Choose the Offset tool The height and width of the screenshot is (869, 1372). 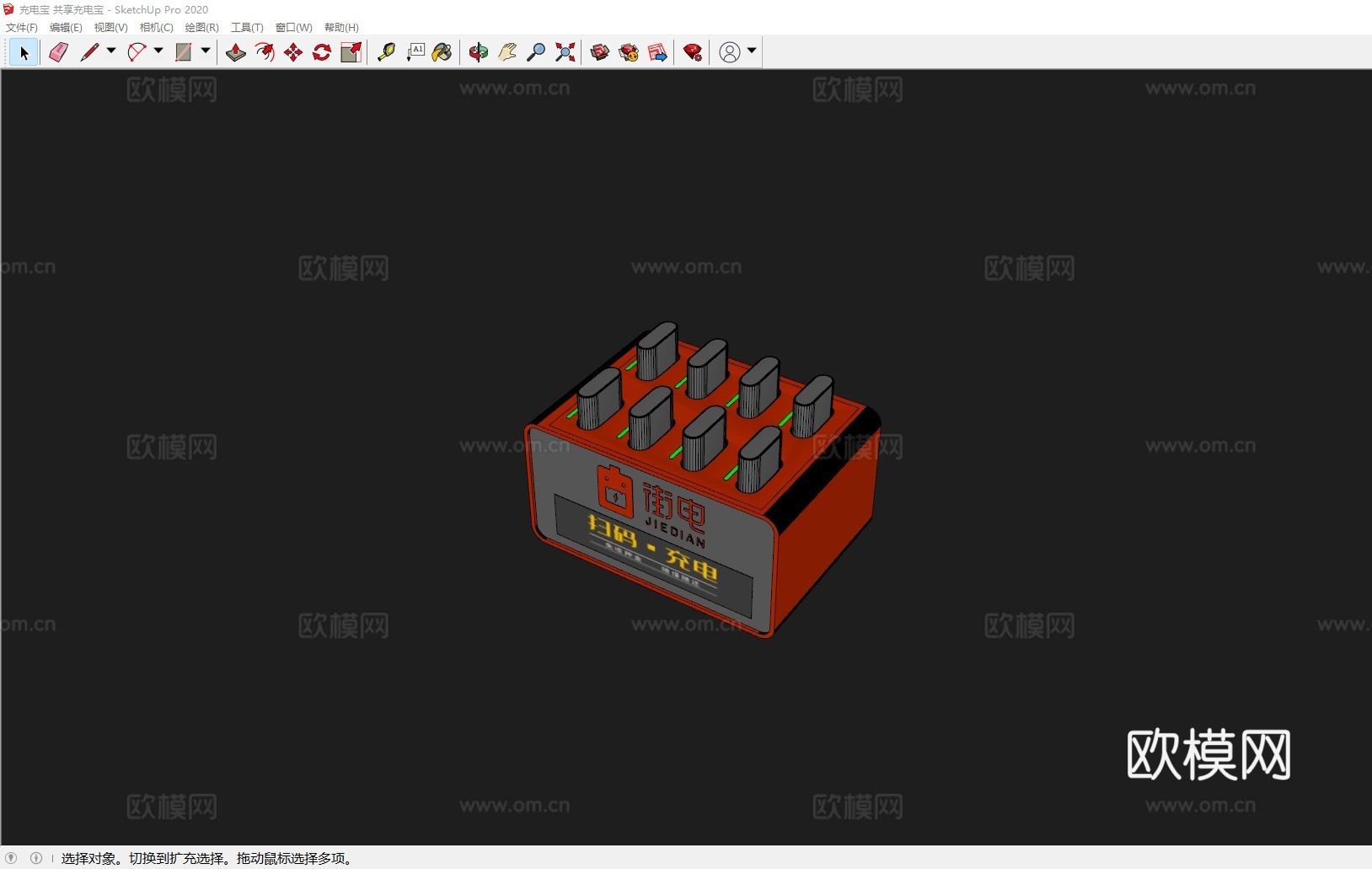(x=265, y=53)
